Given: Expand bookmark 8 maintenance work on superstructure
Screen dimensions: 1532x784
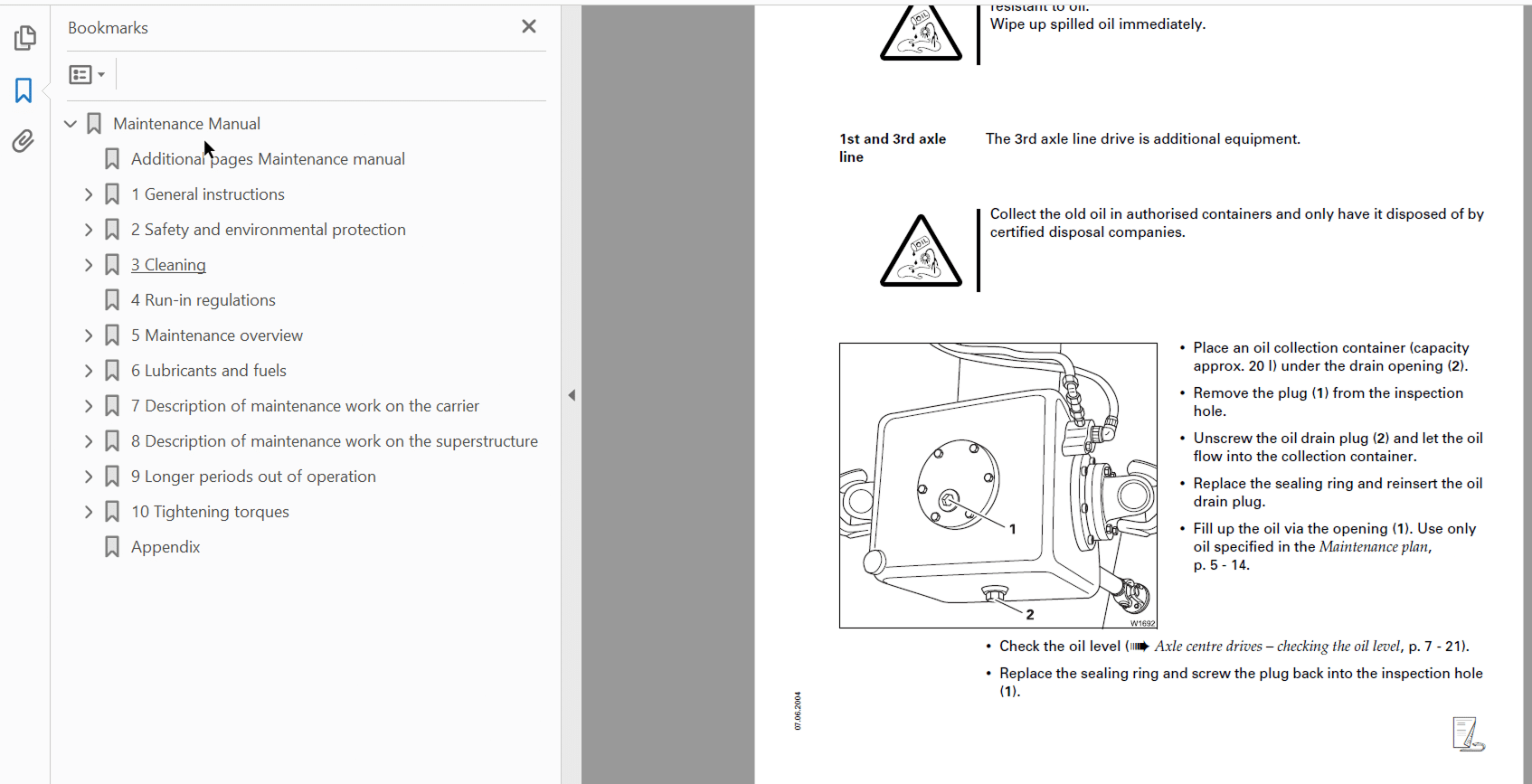Looking at the screenshot, I should click(x=89, y=441).
